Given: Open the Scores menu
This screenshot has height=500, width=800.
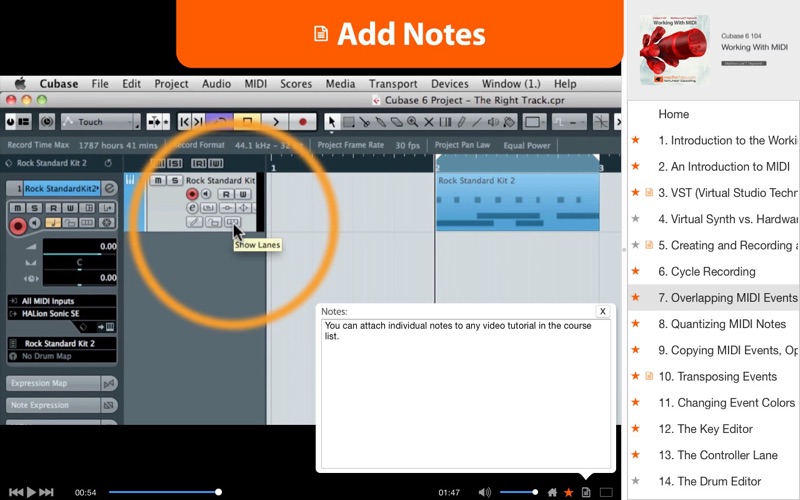Looking at the screenshot, I should pos(296,84).
